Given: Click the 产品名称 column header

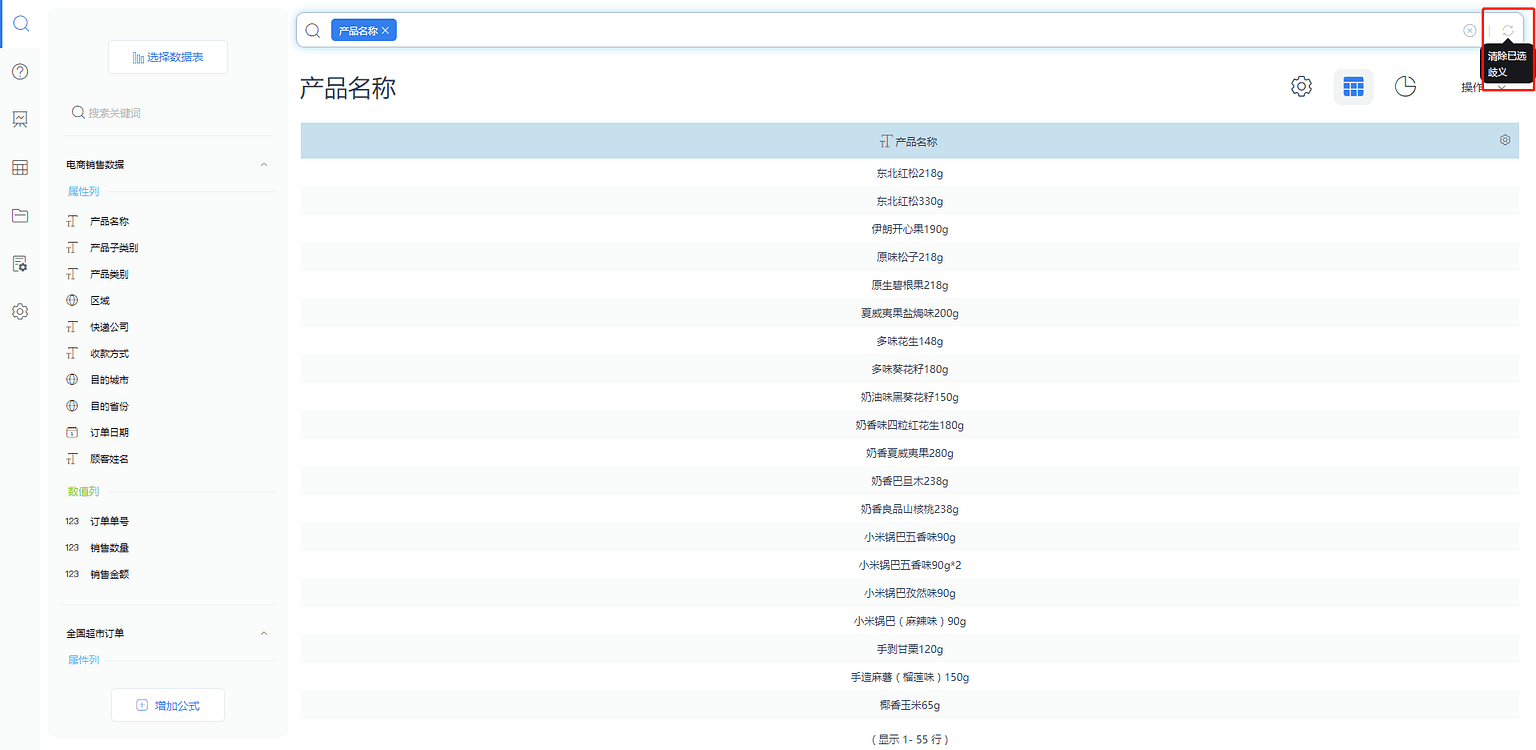Looking at the screenshot, I should click(909, 142).
